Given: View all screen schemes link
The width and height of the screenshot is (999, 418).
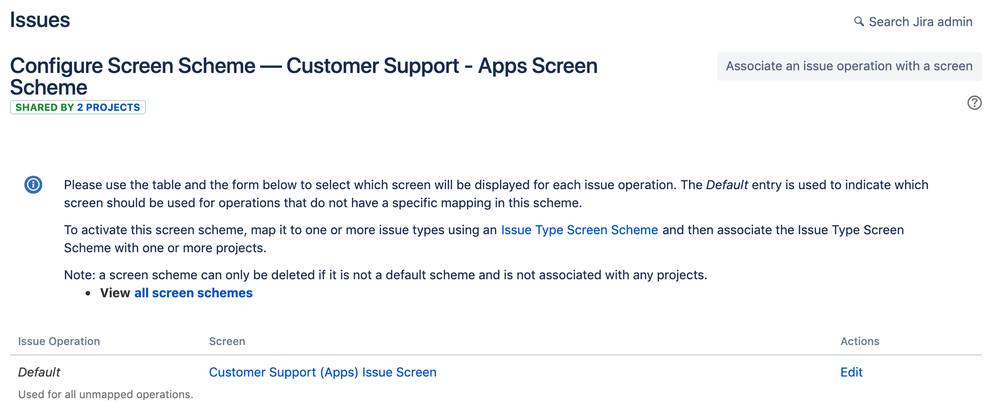Looking at the screenshot, I should click(193, 293).
